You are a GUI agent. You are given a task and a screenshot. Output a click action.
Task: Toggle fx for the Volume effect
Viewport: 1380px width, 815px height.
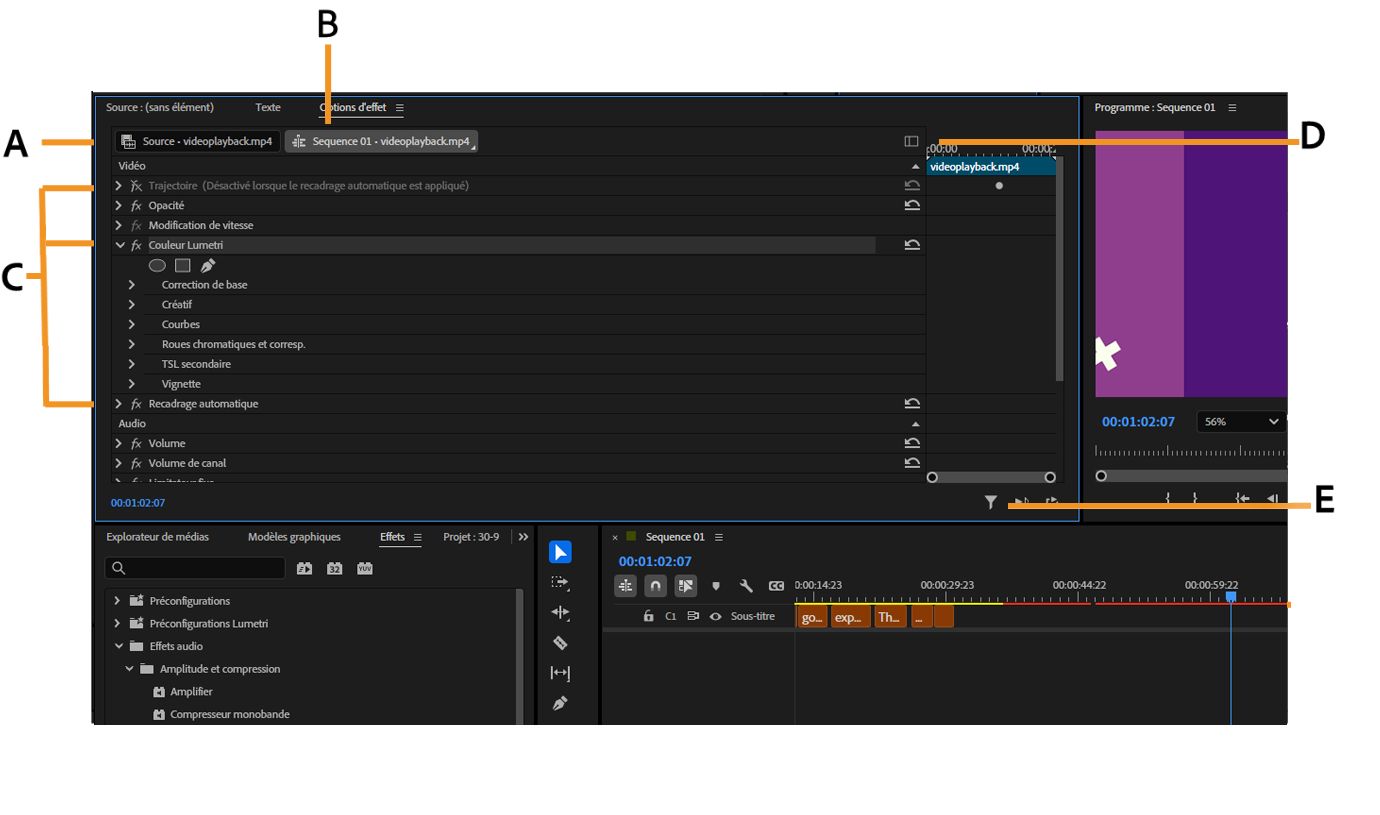[x=137, y=444]
